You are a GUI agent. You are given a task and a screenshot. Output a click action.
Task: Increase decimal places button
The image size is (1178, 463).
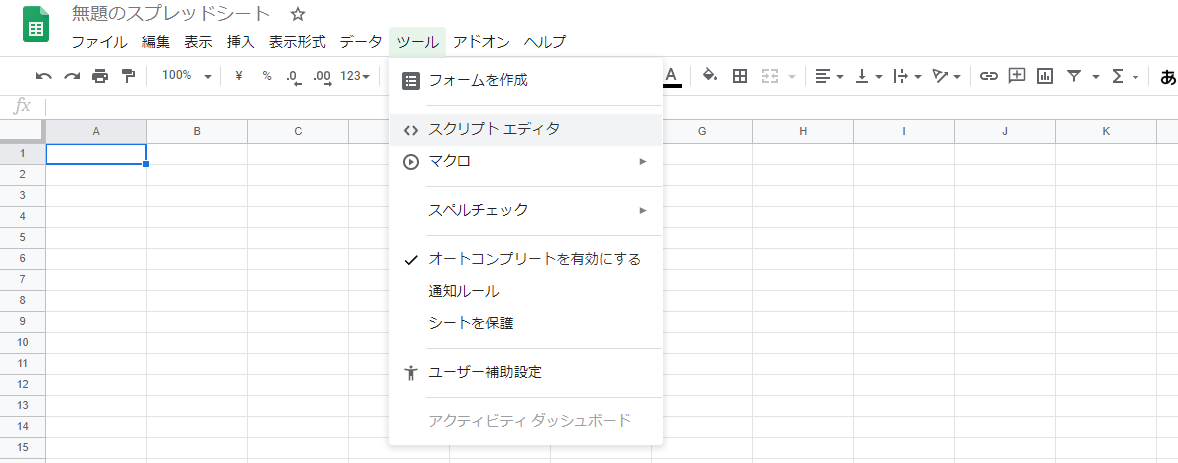click(322, 76)
